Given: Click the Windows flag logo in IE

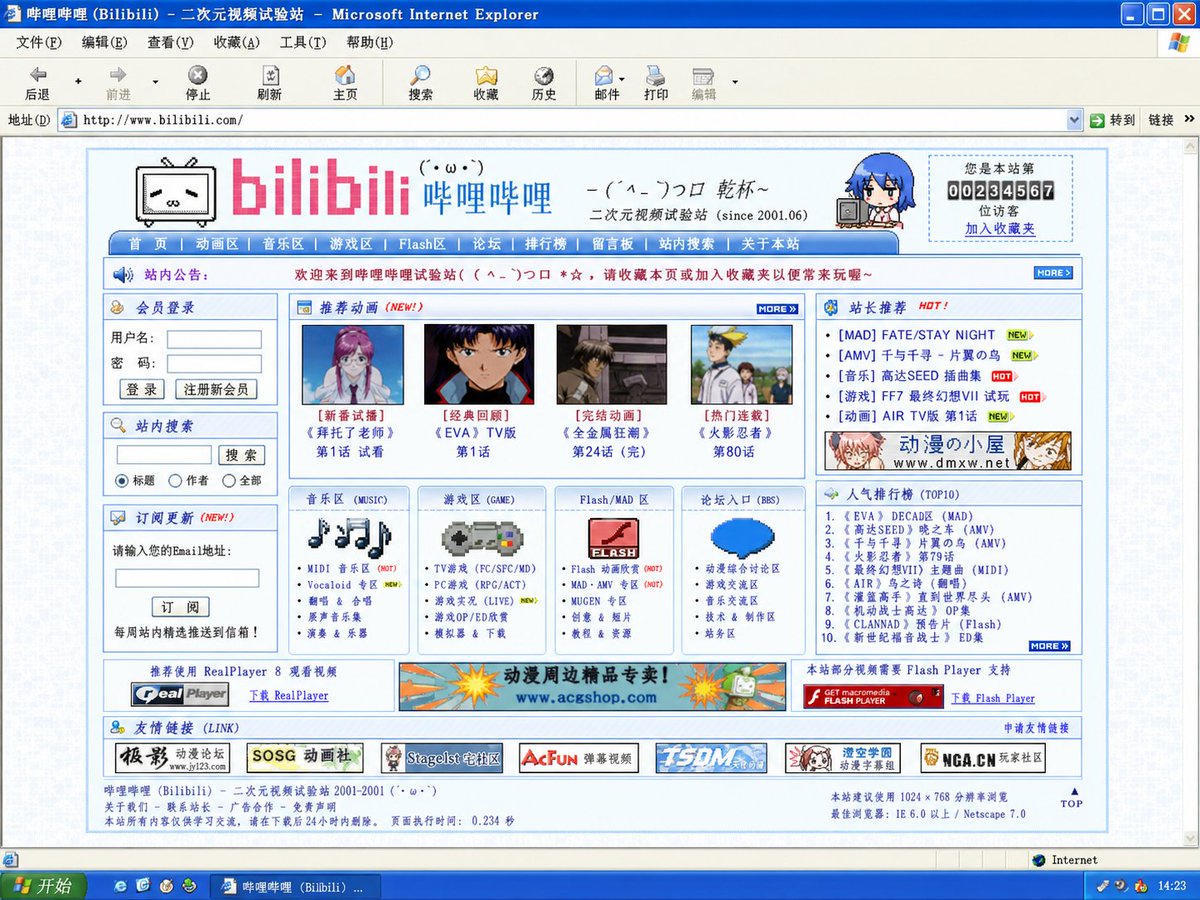Looking at the screenshot, I should tap(1179, 42).
